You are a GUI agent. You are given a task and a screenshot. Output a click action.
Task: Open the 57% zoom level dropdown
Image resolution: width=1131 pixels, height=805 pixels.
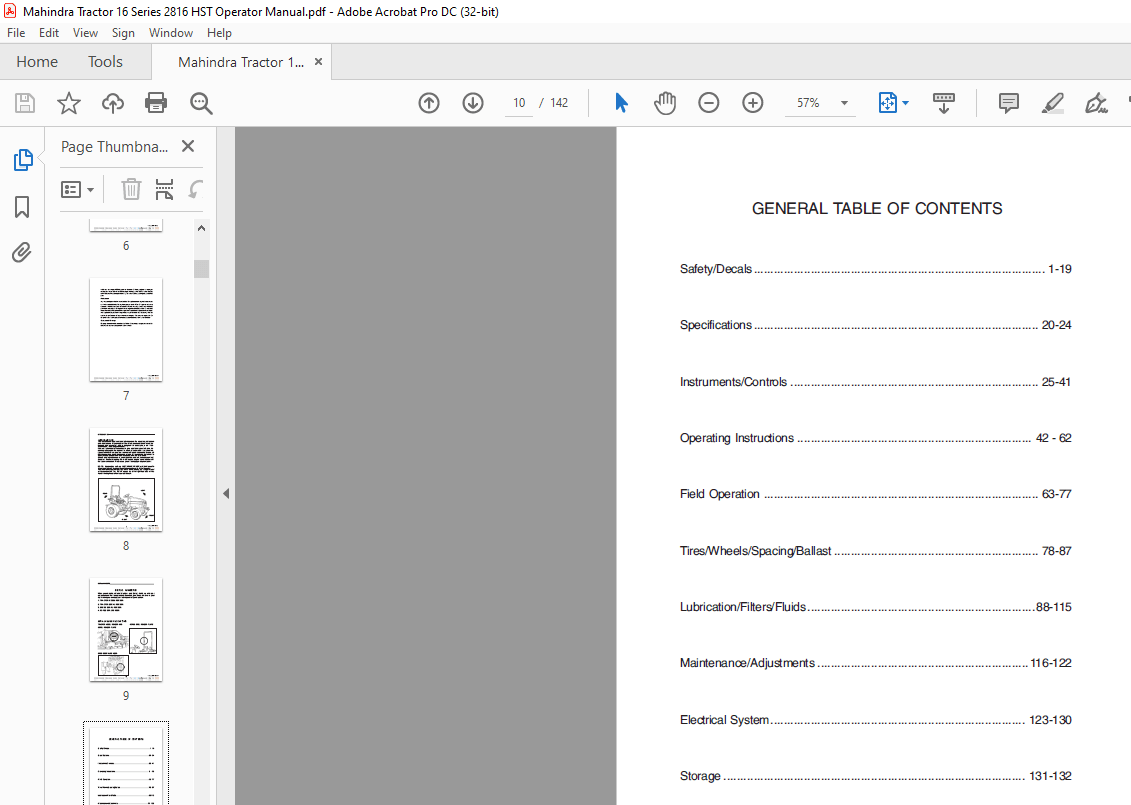[844, 103]
